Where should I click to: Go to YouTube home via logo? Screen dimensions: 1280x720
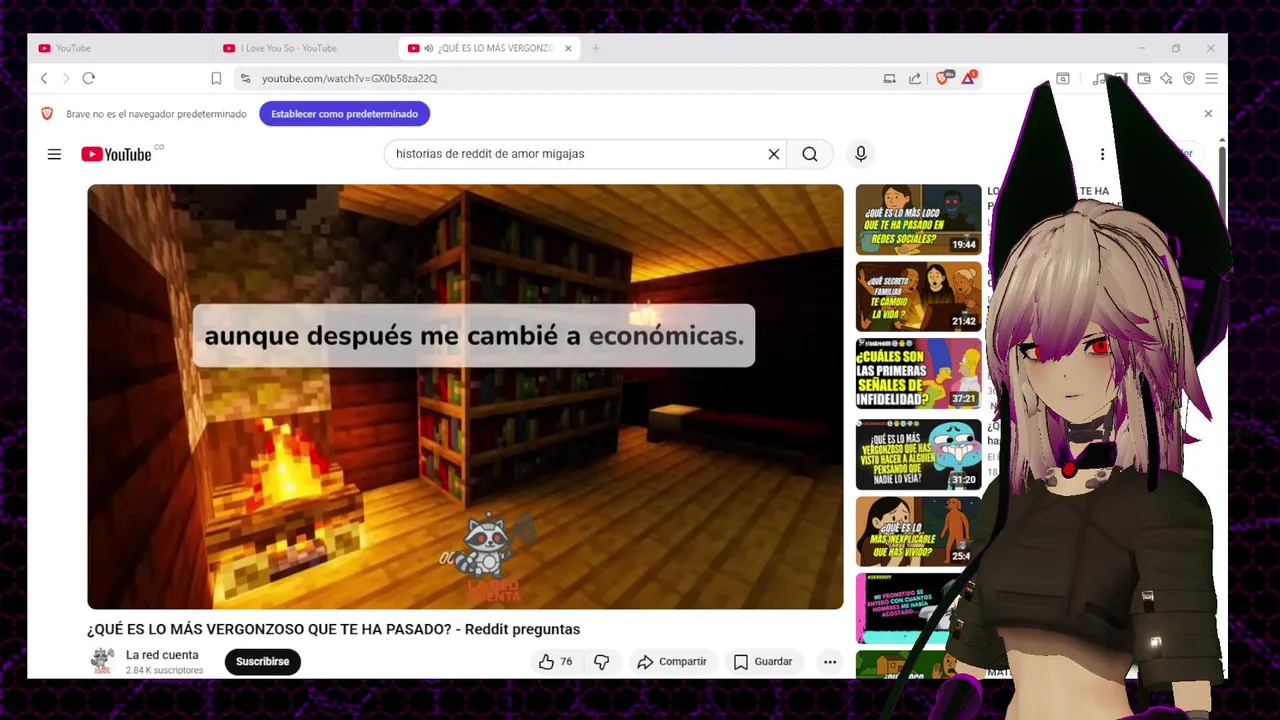click(117, 154)
